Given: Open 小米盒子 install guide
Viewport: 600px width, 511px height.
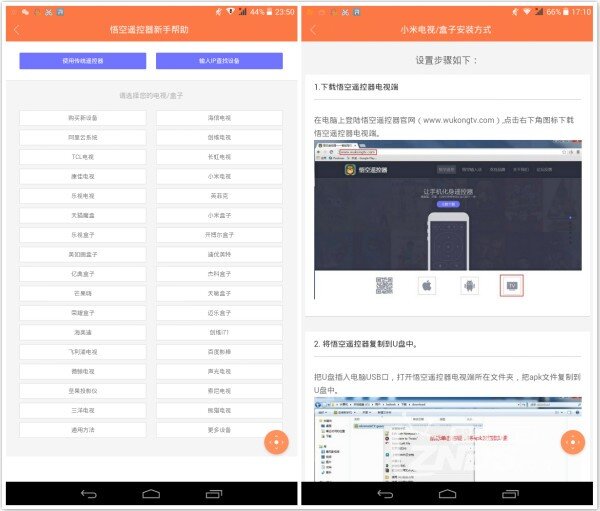Looking at the screenshot, I should click(219, 216).
